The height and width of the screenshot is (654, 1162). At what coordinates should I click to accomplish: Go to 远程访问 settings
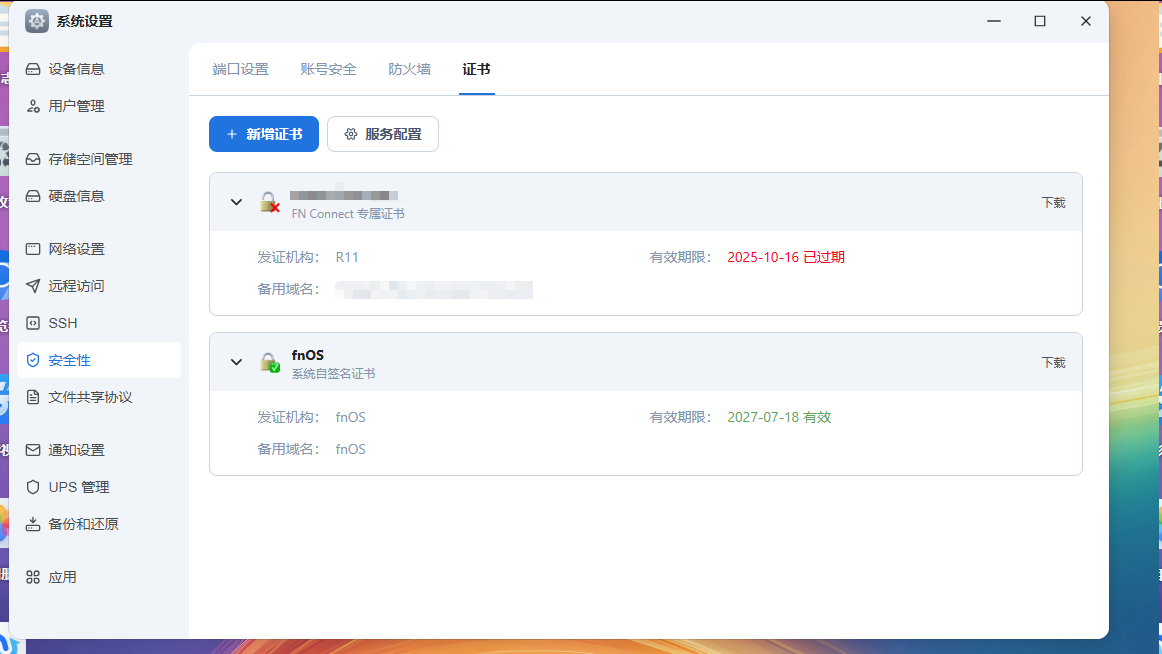point(76,285)
